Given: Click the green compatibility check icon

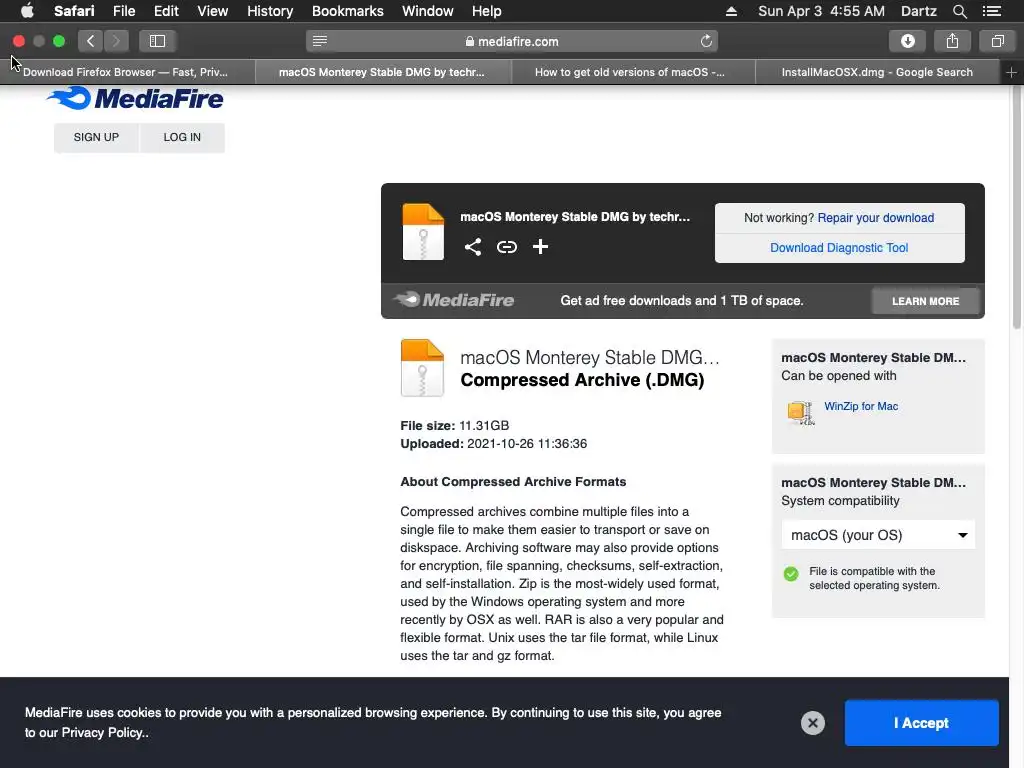Looking at the screenshot, I should [x=790, y=574].
